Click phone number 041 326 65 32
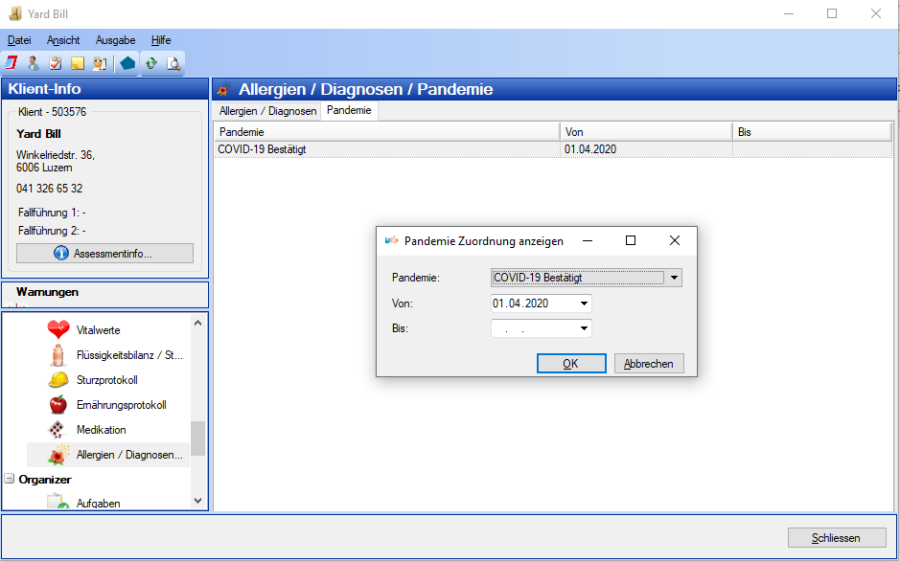Image resolution: width=900 pixels, height=562 pixels. (x=49, y=188)
